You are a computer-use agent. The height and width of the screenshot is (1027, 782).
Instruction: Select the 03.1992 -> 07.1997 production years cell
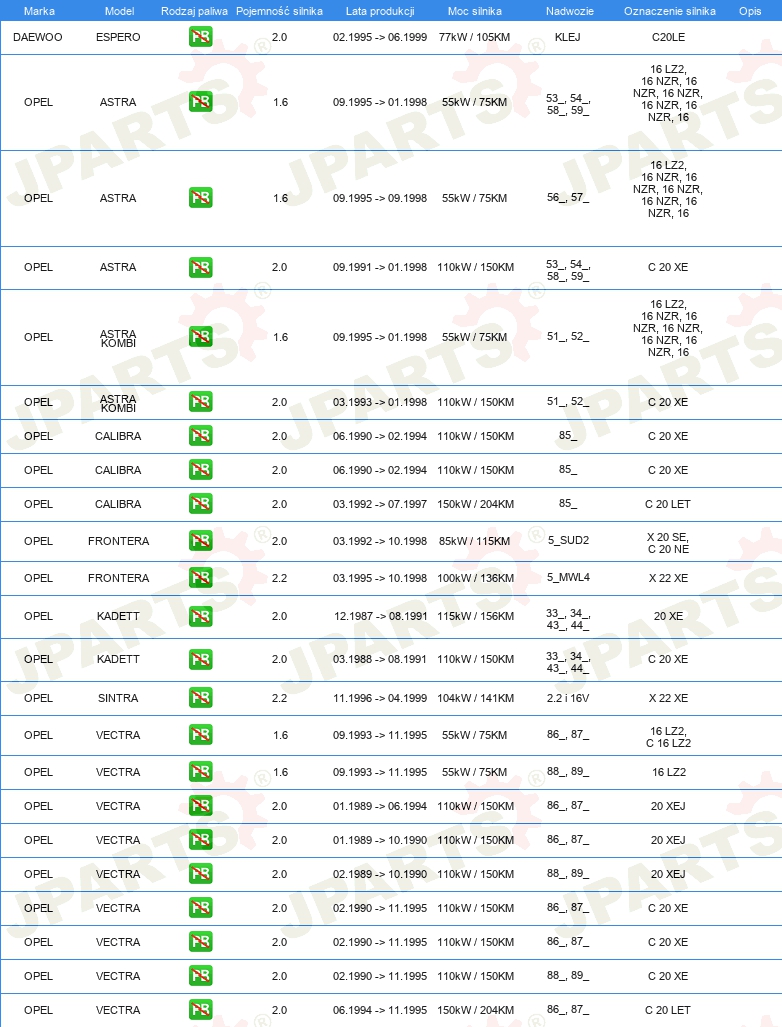coord(380,504)
